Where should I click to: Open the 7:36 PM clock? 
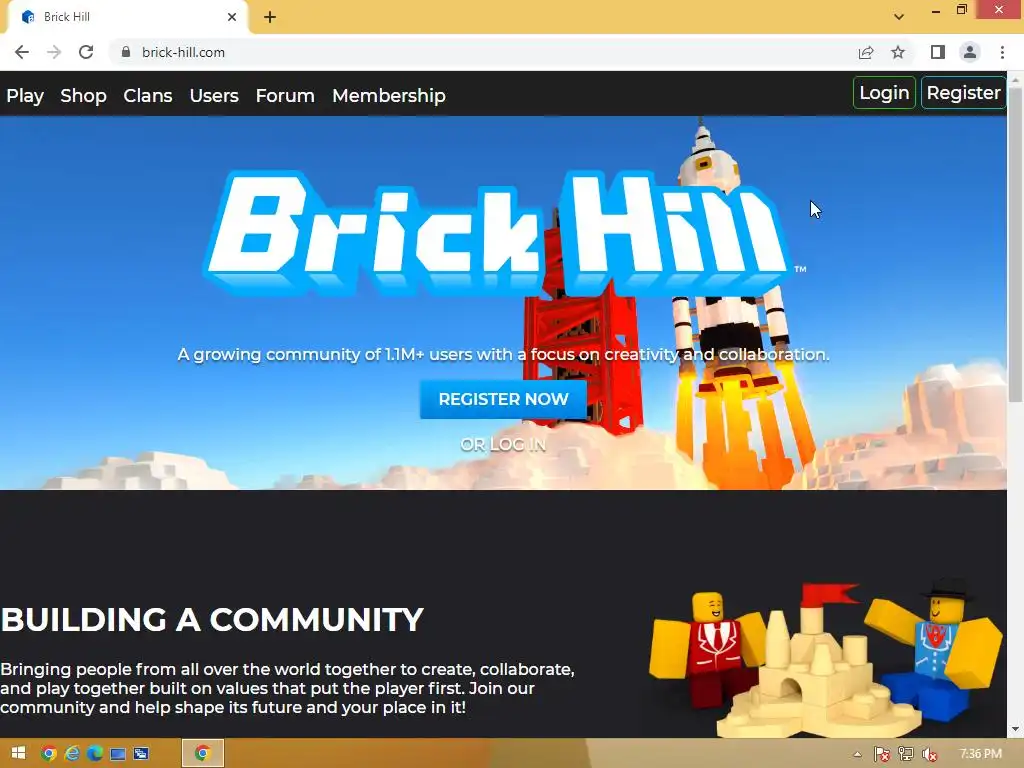pyautogui.click(x=980, y=754)
